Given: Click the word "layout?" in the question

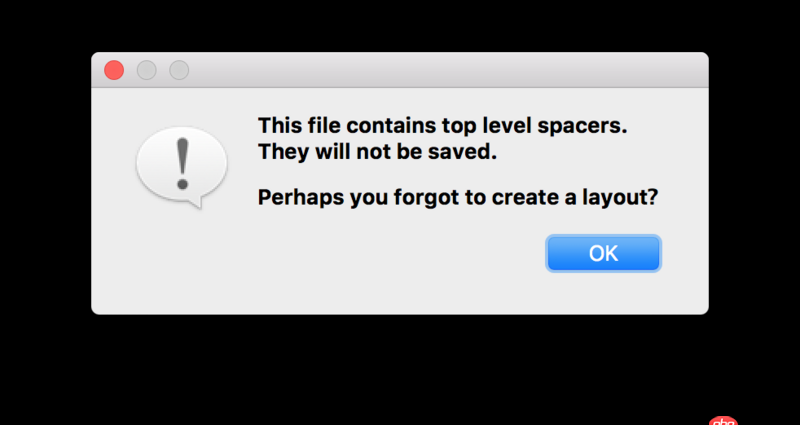Looking at the screenshot, I should [x=623, y=197].
